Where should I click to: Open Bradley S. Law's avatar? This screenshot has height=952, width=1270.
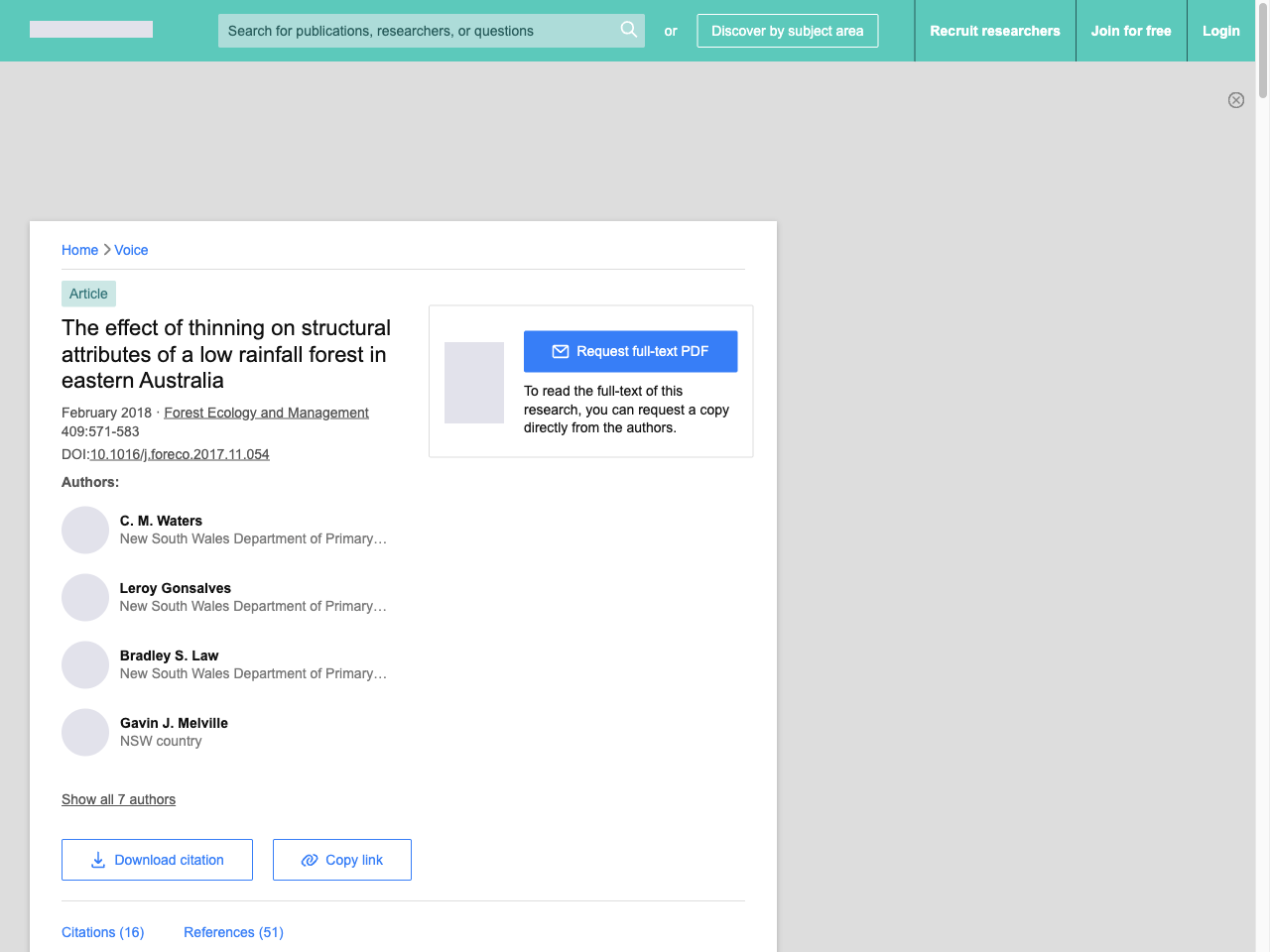tap(85, 665)
